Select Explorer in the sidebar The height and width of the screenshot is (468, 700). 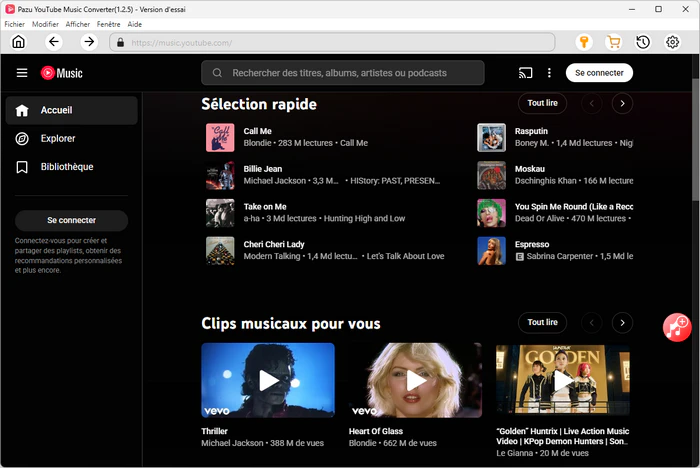coord(71,138)
